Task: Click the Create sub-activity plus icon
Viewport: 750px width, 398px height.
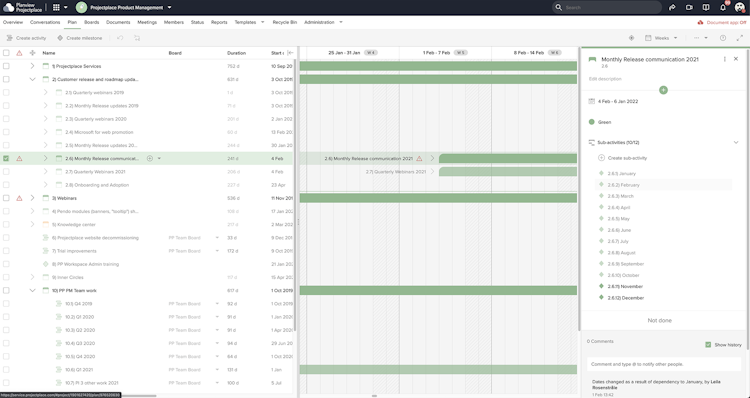Action: [601, 158]
